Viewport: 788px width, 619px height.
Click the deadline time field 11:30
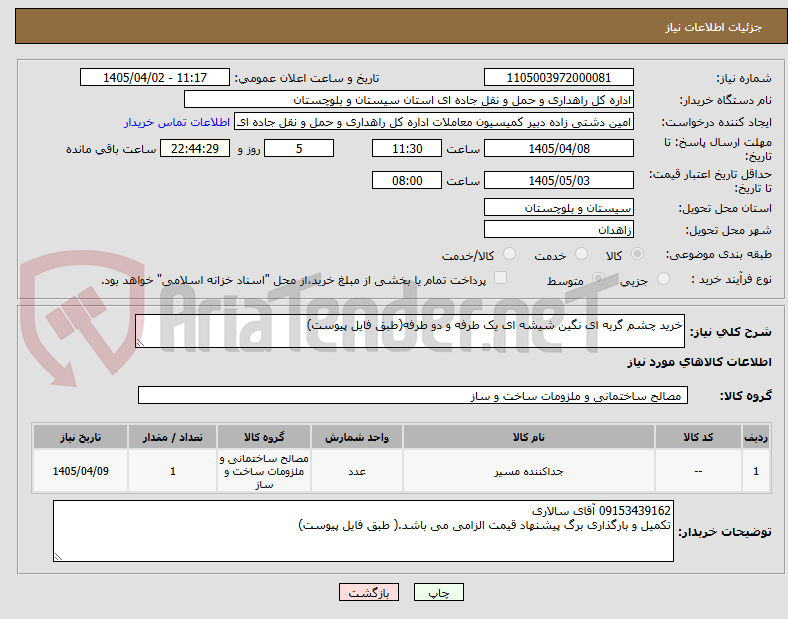tap(407, 148)
